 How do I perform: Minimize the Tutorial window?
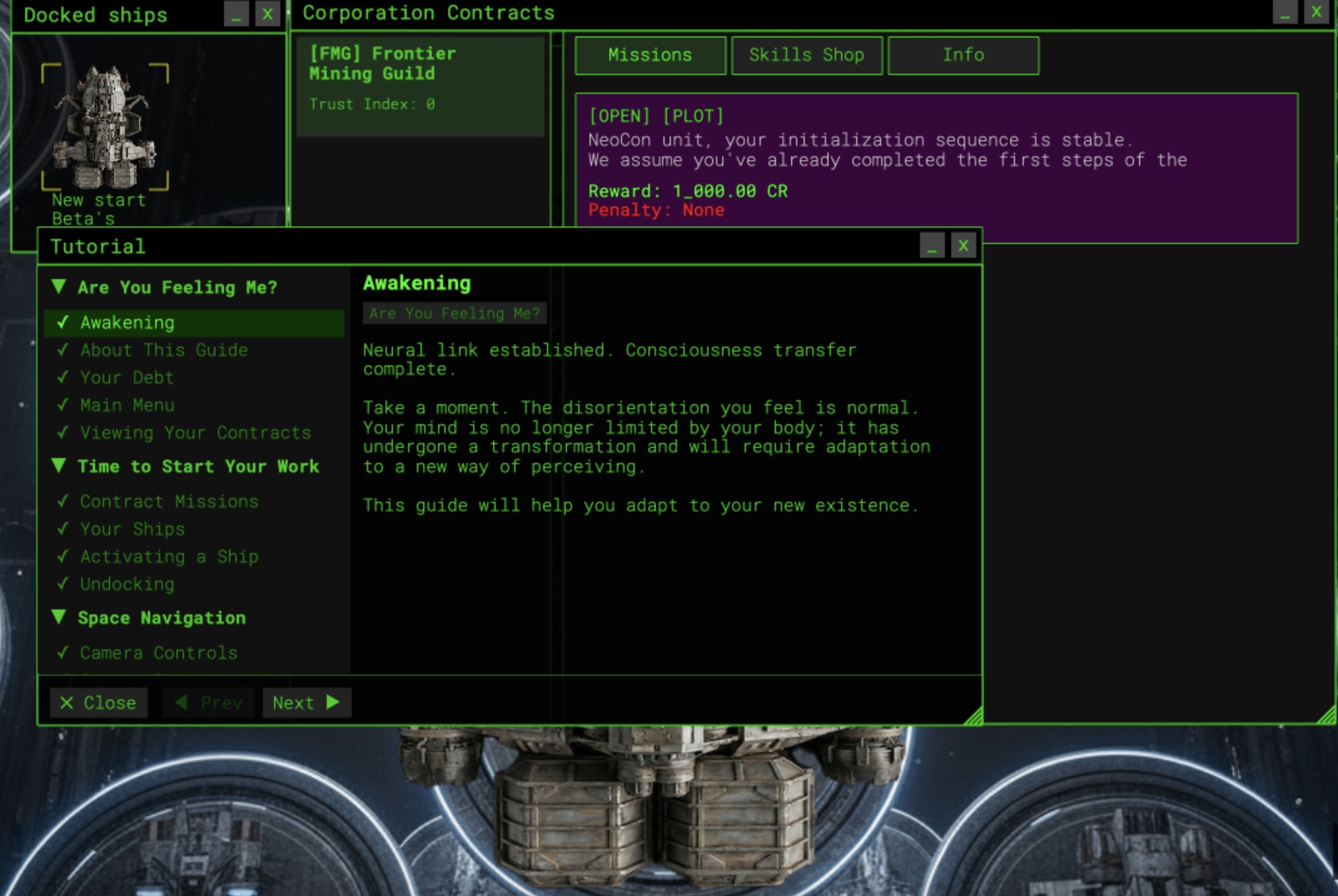click(932, 246)
